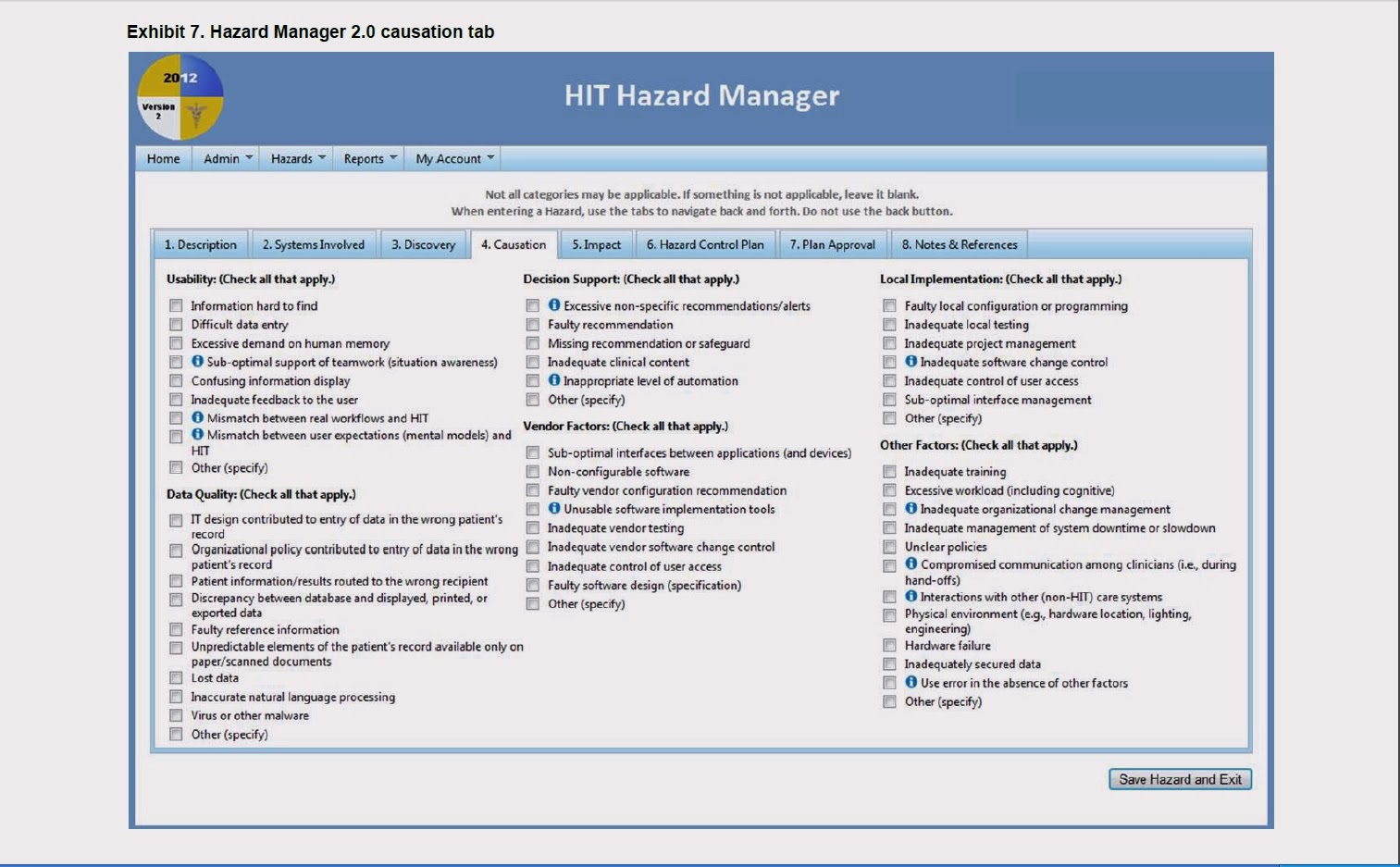Check Inadequate clinical content
Image resolution: width=1400 pixels, height=867 pixels.
tap(533, 363)
